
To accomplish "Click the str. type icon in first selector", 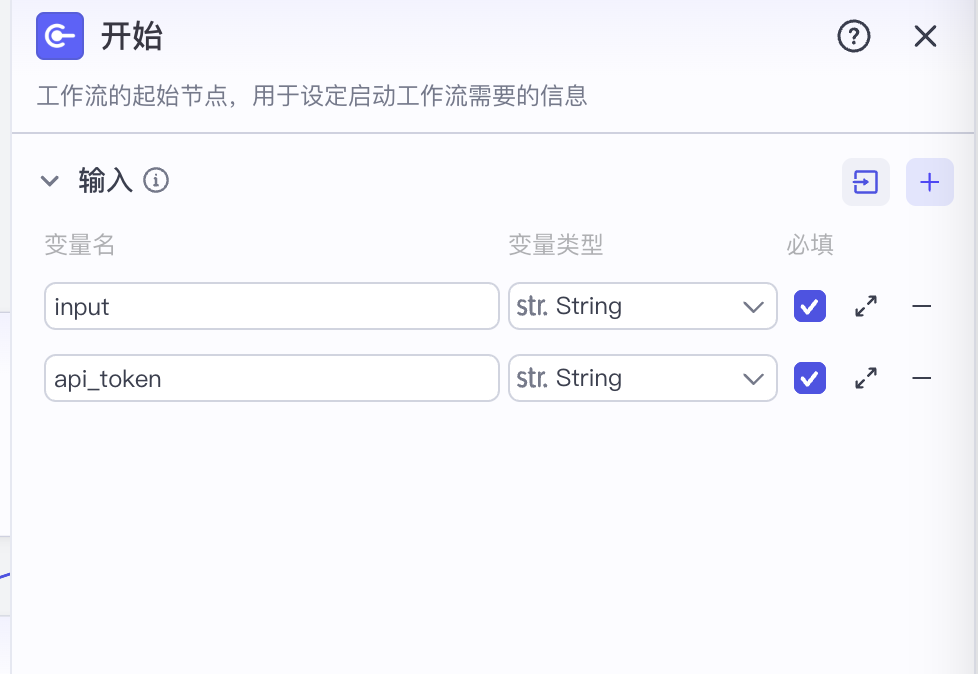I will tap(531, 306).
